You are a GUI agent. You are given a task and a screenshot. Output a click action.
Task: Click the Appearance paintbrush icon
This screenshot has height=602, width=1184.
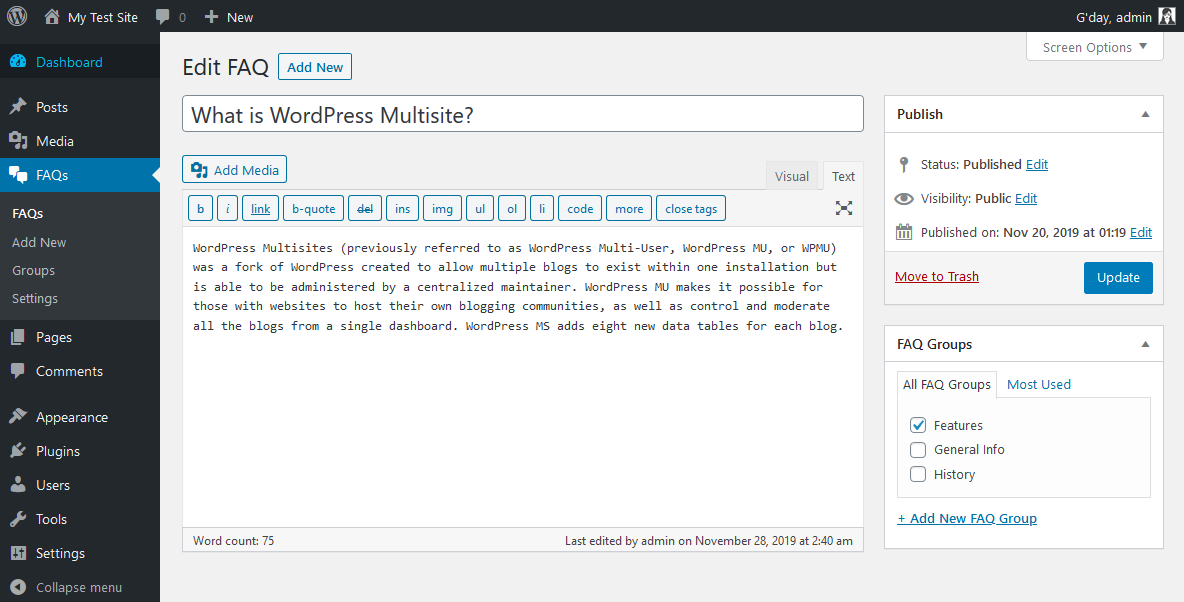[x=18, y=417]
